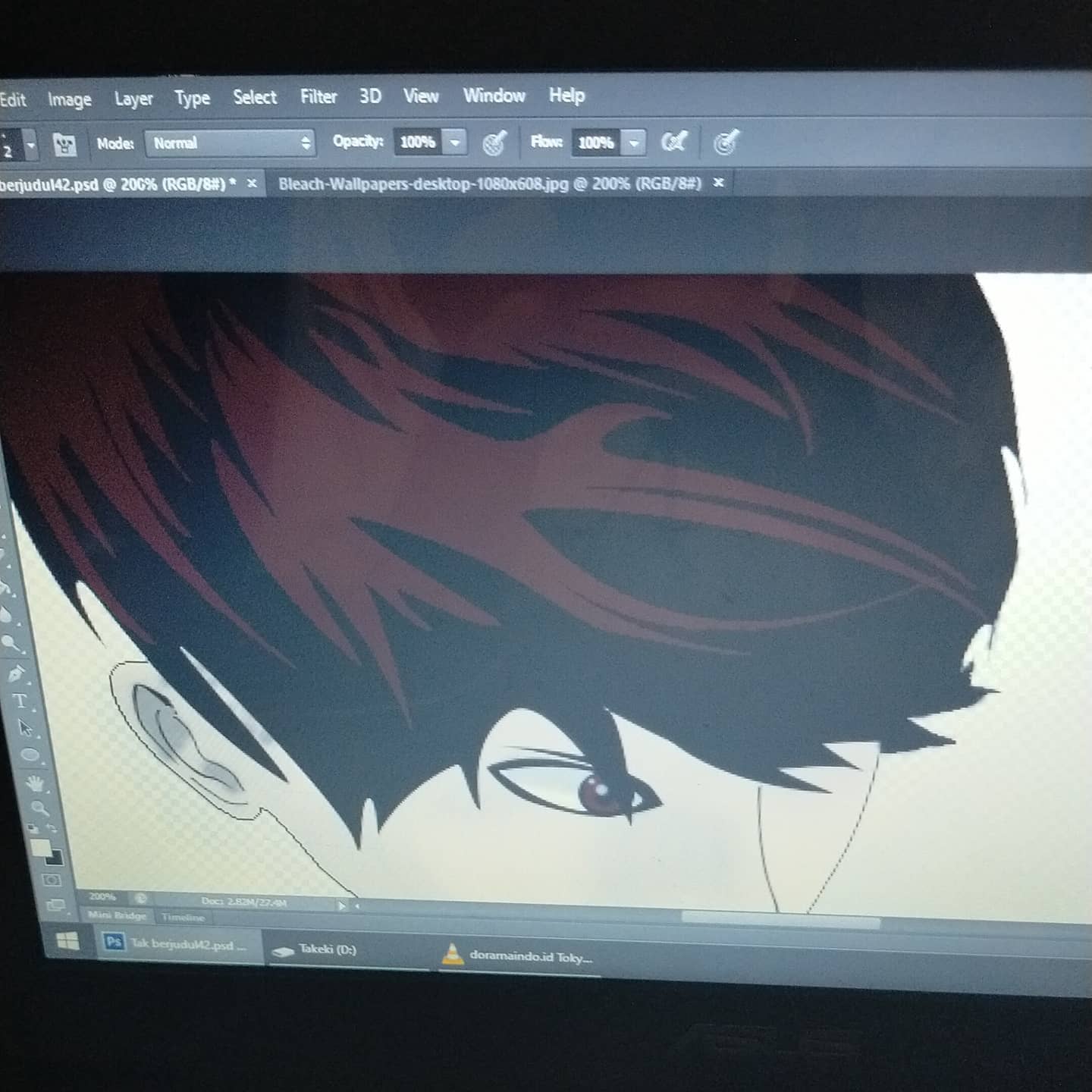
Task: Click the Flow 100% value field
Action: click(x=597, y=142)
